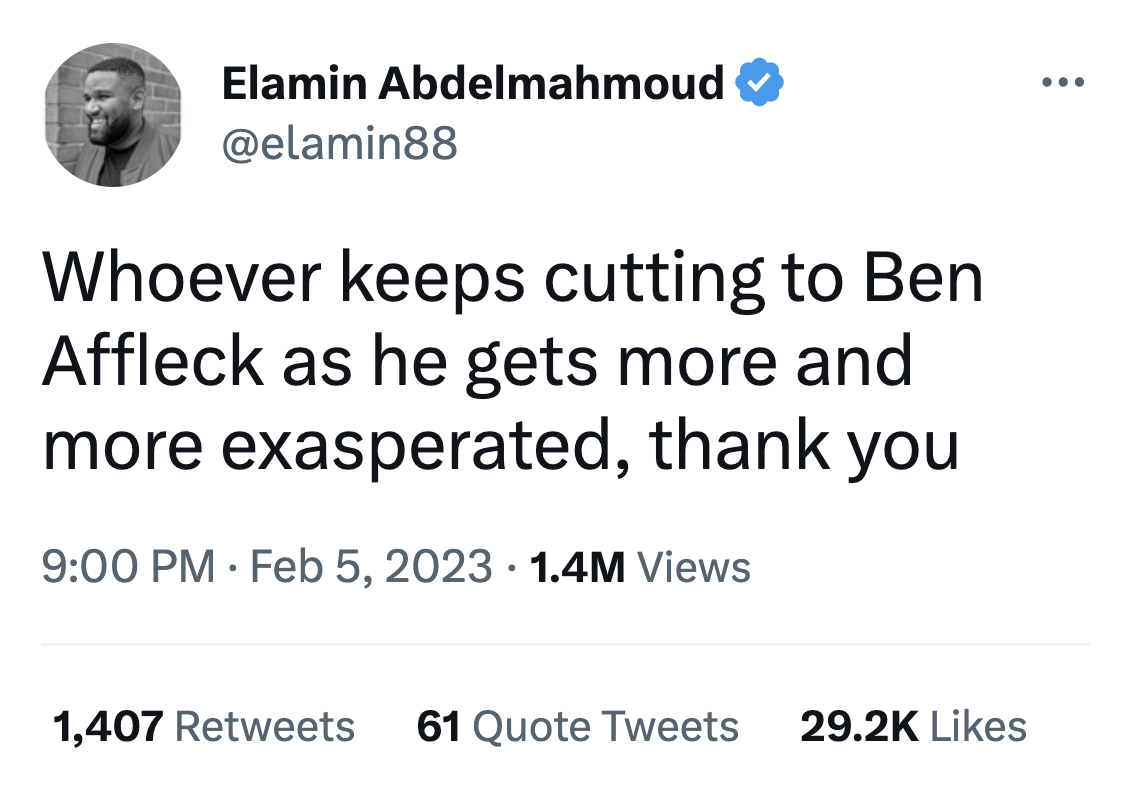Open Elamin Abdelmahmoud's profile picture
Screen dimensions: 1134x802
pyautogui.click(x=113, y=115)
